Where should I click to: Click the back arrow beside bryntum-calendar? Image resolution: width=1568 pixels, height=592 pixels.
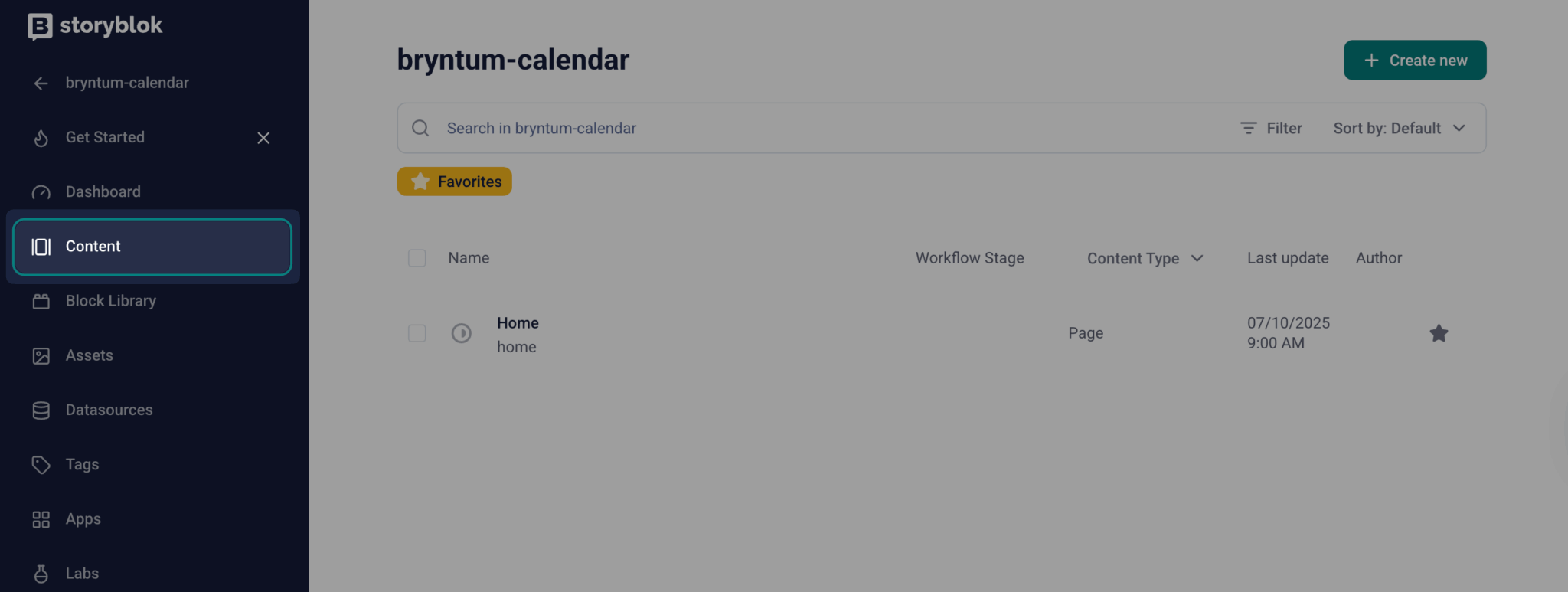(x=41, y=83)
